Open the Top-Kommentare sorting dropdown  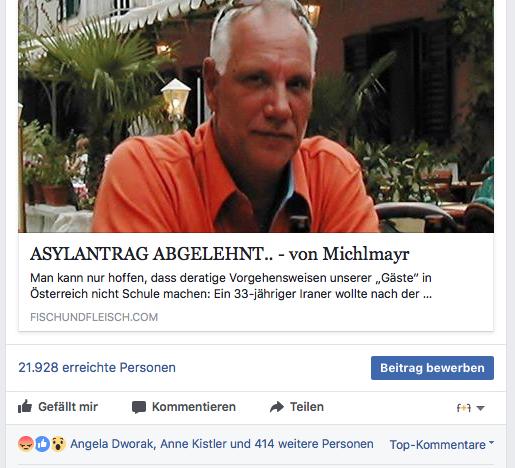coord(442,444)
